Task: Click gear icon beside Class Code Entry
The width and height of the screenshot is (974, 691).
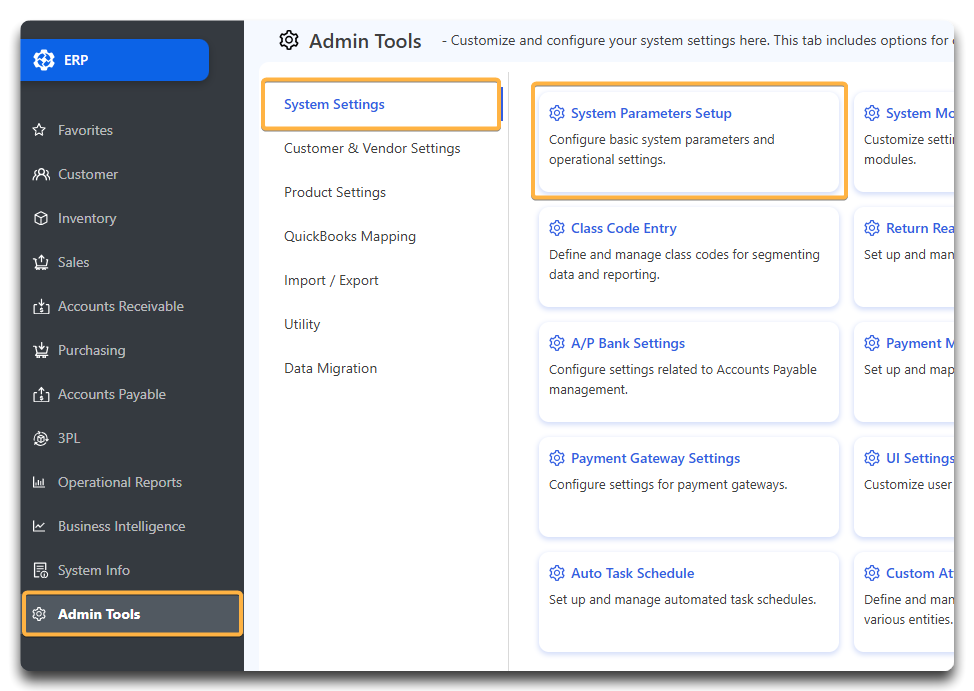Action: pyautogui.click(x=557, y=228)
